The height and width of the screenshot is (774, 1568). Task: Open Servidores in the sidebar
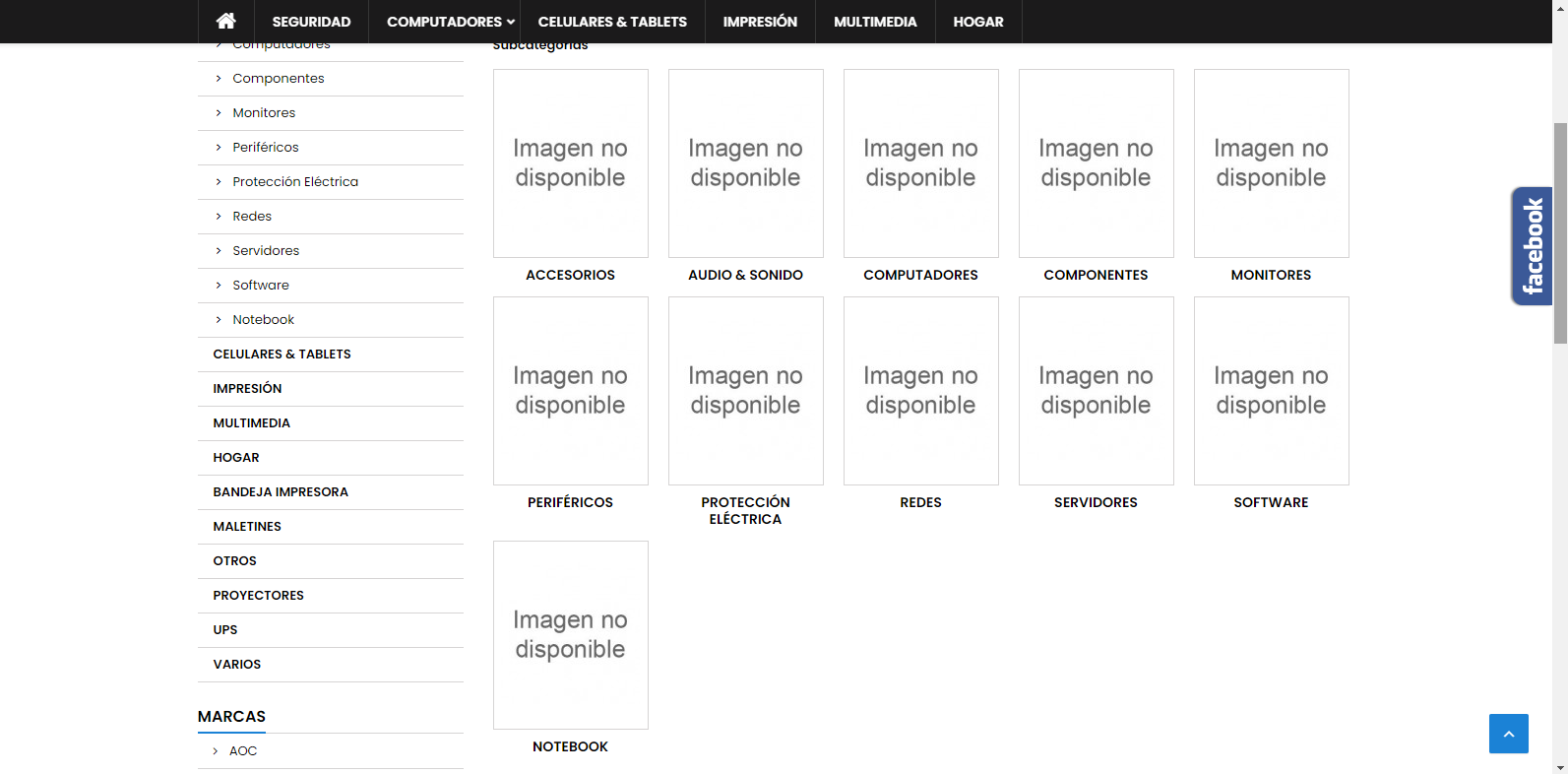266,251
